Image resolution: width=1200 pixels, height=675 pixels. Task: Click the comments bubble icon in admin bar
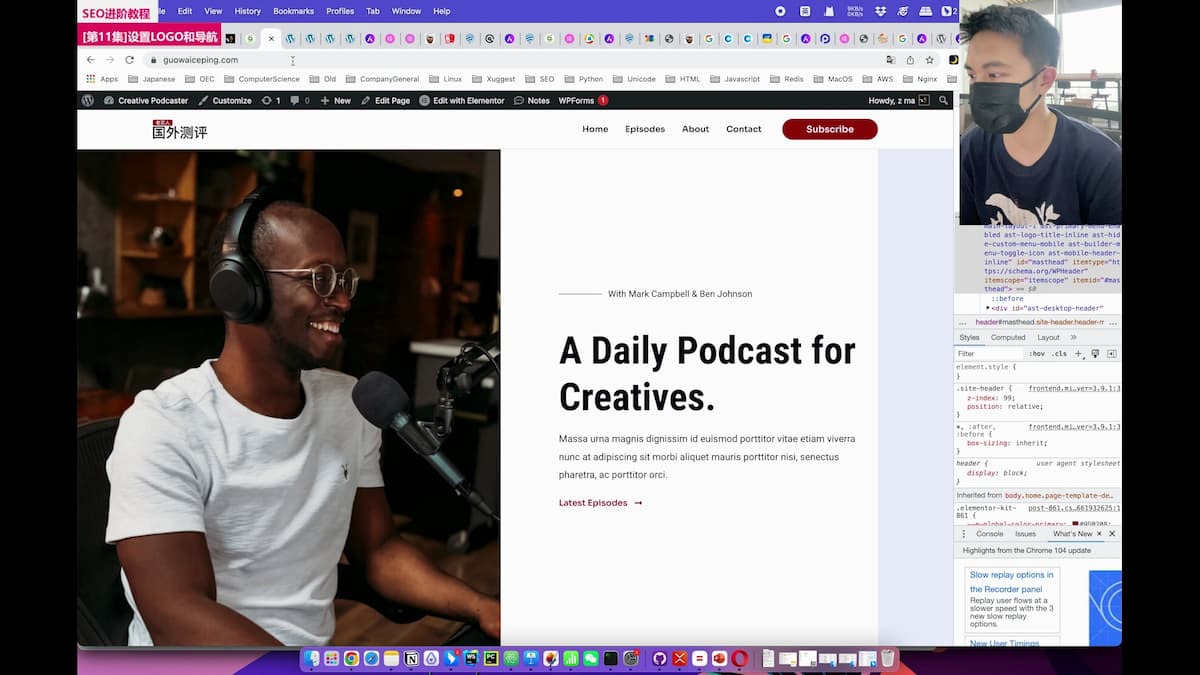[295, 101]
